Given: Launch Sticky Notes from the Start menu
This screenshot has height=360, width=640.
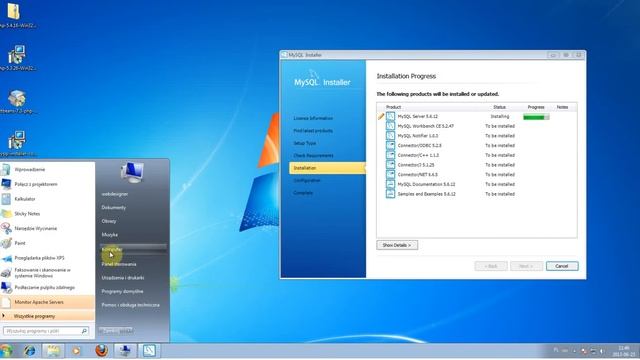Looking at the screenshot, I should click(47, 213).
